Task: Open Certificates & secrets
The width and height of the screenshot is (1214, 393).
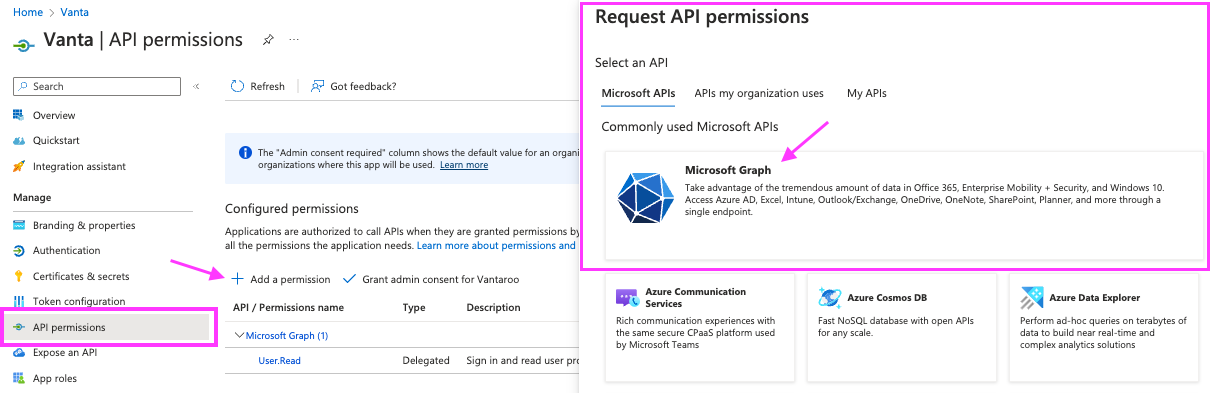Action: [x=81, y=276]
